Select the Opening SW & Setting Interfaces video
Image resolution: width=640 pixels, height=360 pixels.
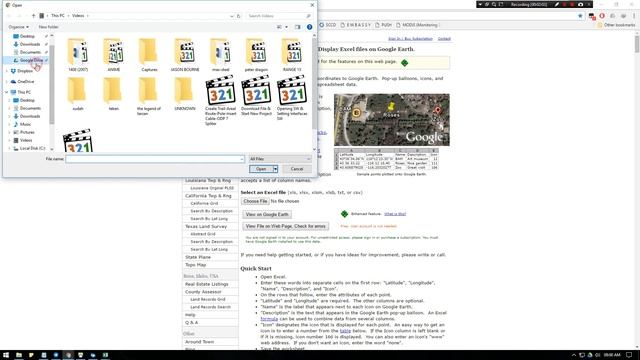click(292, 98)
